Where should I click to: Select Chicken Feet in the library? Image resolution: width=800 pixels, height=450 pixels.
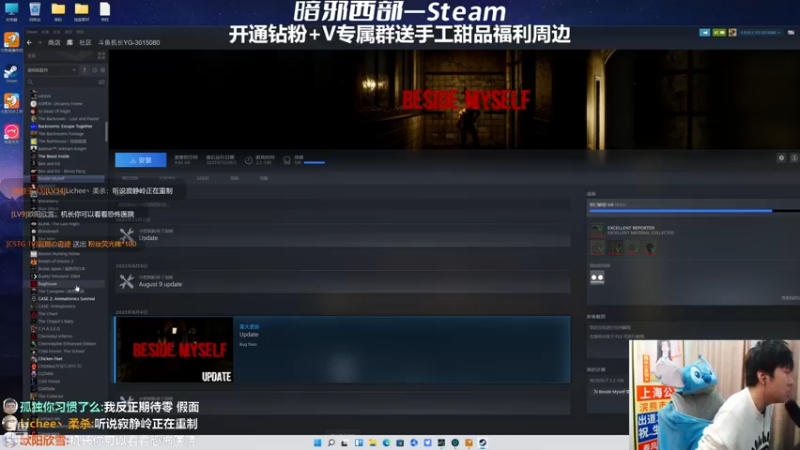(x=50, y=359)
